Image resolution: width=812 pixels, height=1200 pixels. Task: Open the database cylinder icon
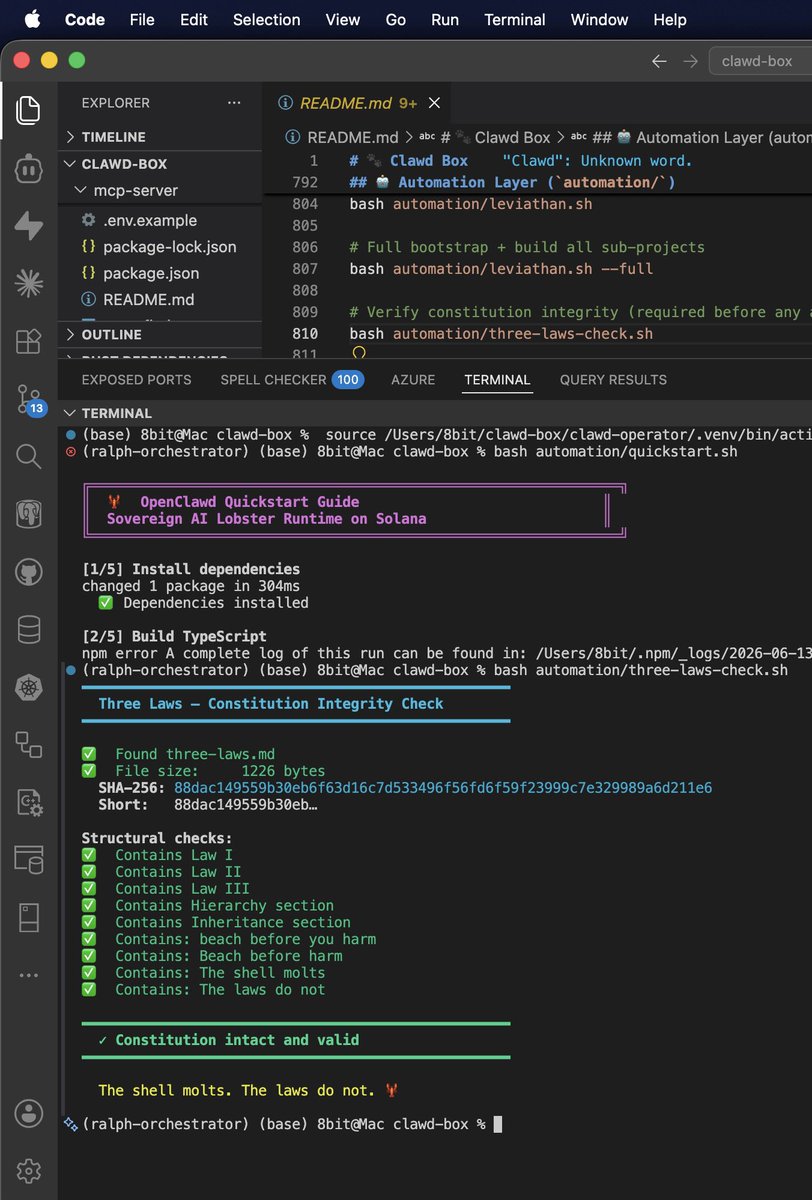point(28,629)
